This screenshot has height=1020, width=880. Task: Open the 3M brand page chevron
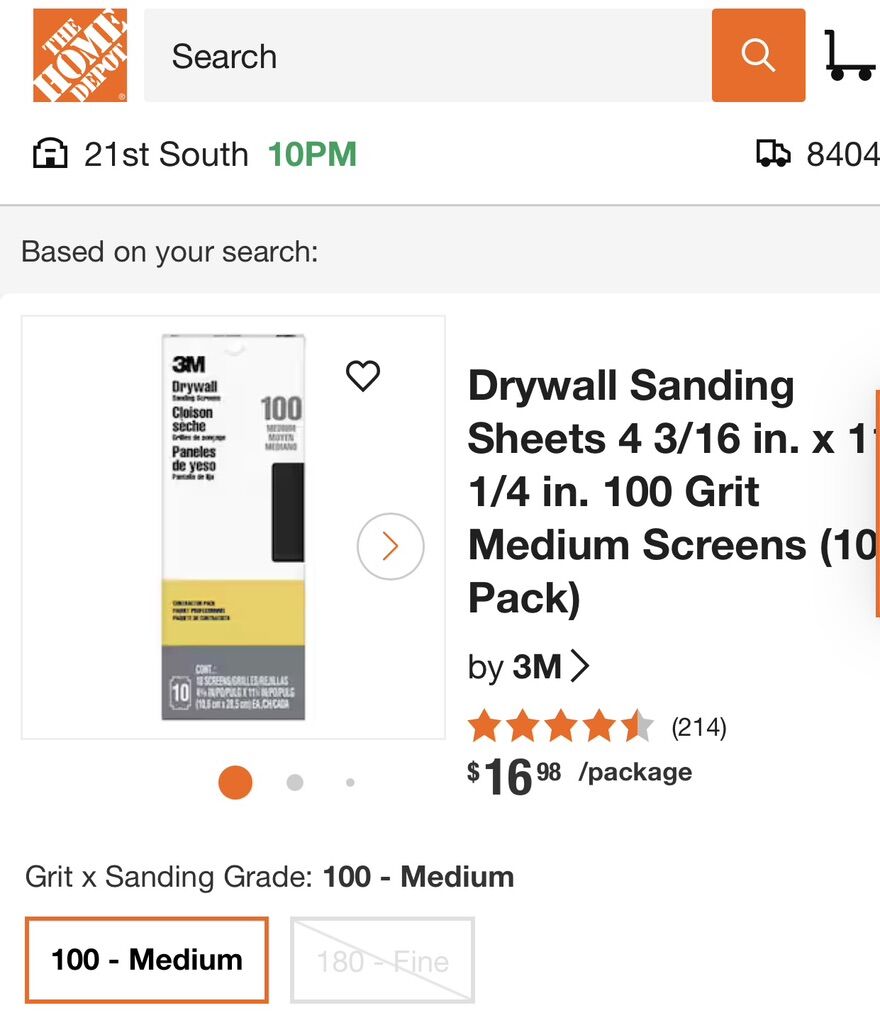point(580,666)
